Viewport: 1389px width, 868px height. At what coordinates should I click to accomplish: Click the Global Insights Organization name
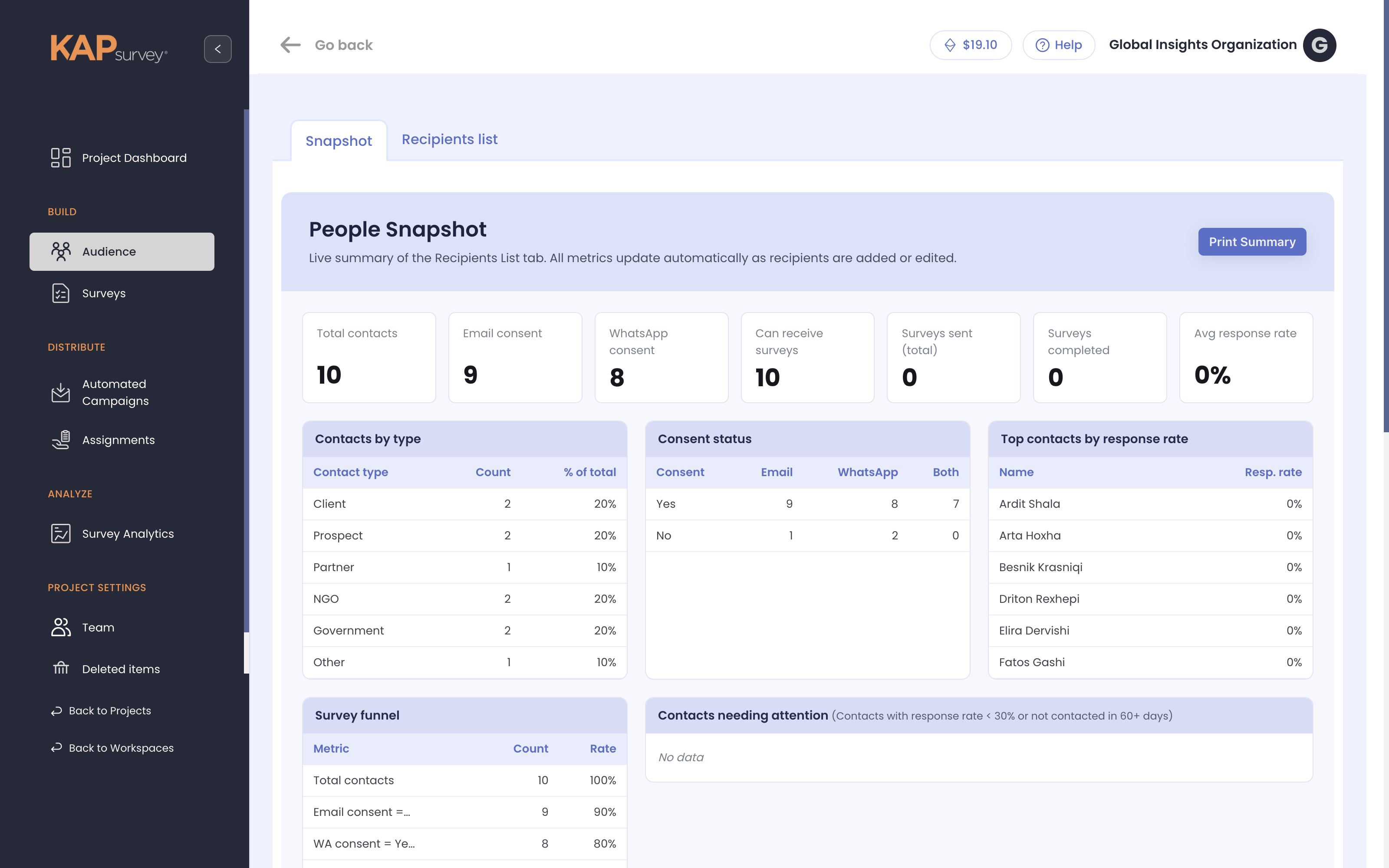point(1202,45)
